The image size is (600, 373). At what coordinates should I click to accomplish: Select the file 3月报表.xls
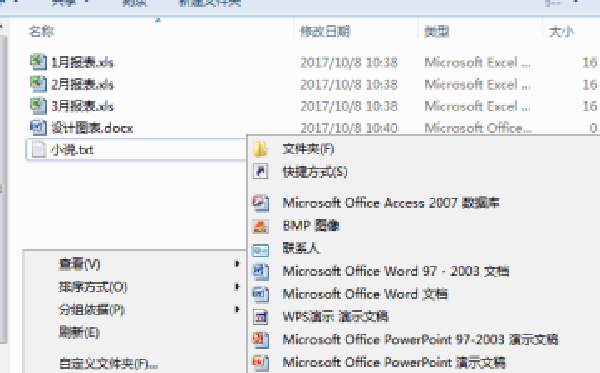[83, 106]
